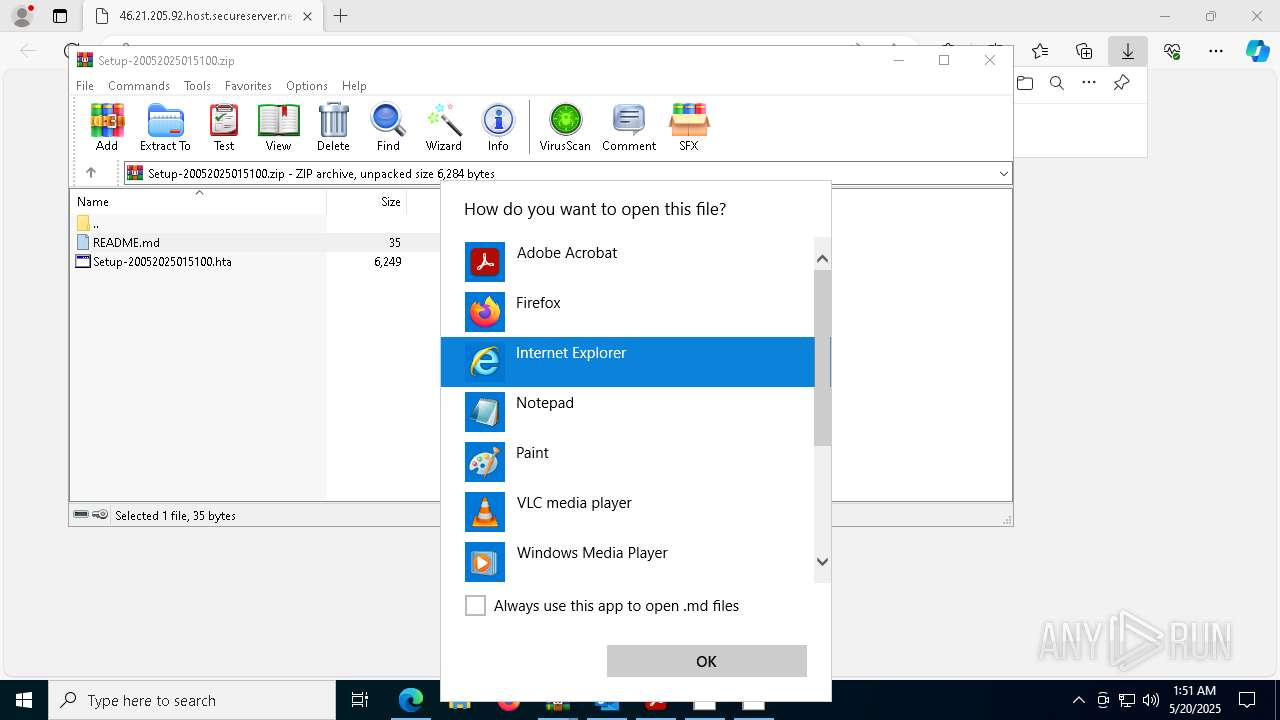Screen dimensions: 1280x720
Task: Open Edge Downloads button
Action: click(x=1128, y=51)
